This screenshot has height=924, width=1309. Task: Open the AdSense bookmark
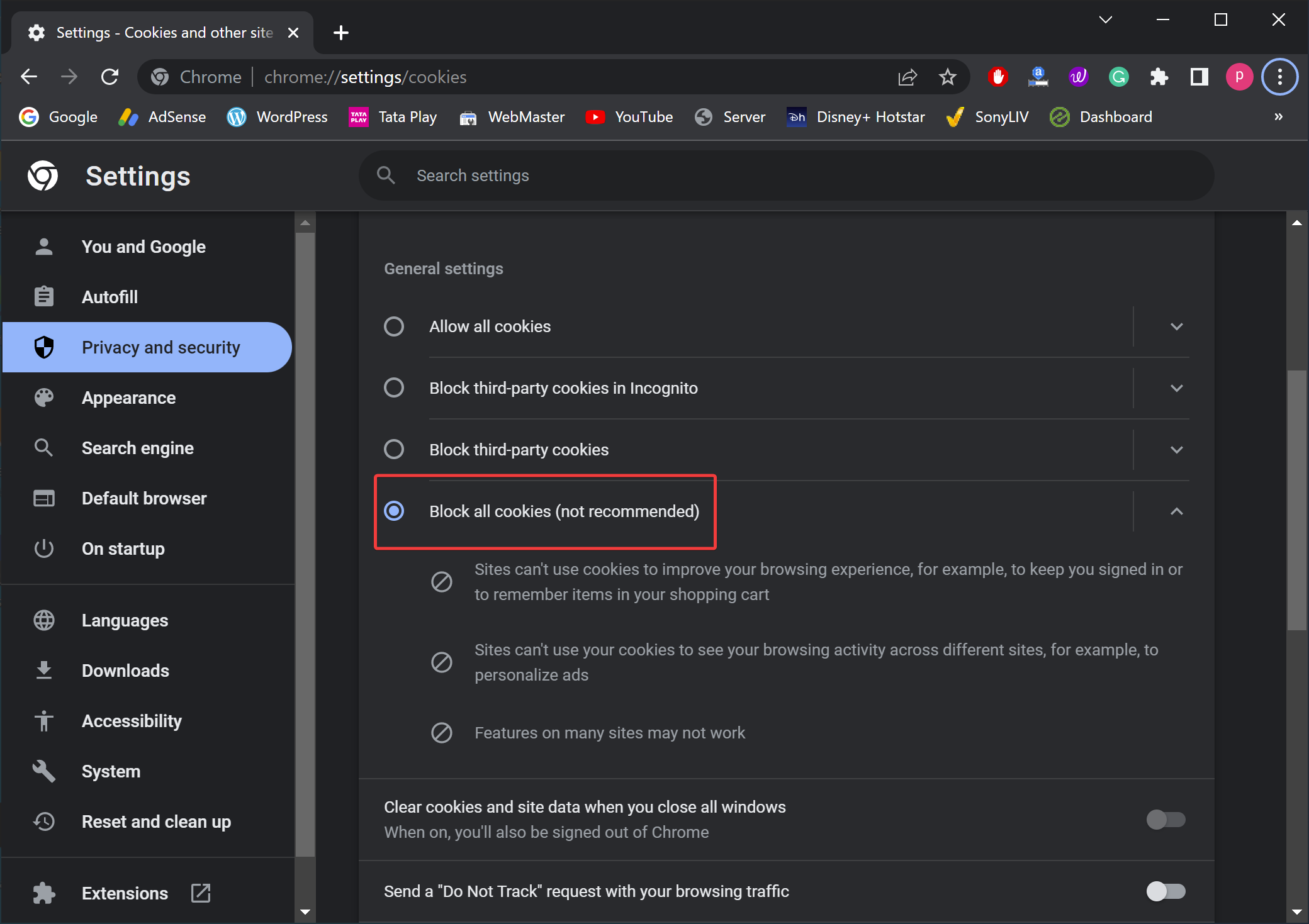point(162,117)
